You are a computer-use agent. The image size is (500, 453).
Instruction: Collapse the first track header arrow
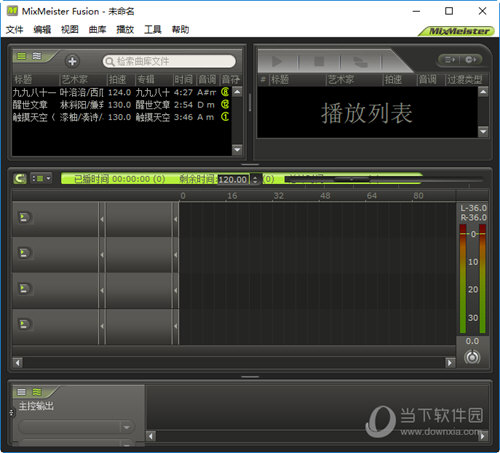coord(102,219)
